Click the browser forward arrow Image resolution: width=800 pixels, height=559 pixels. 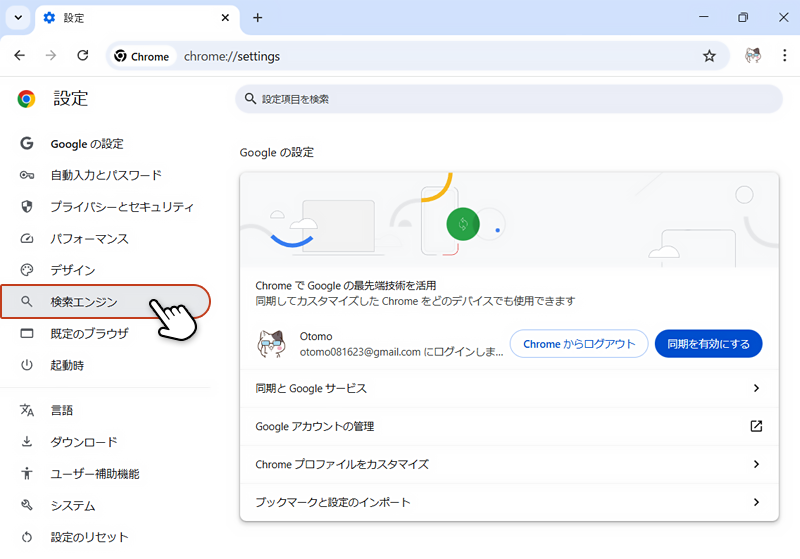coord(51,56)
